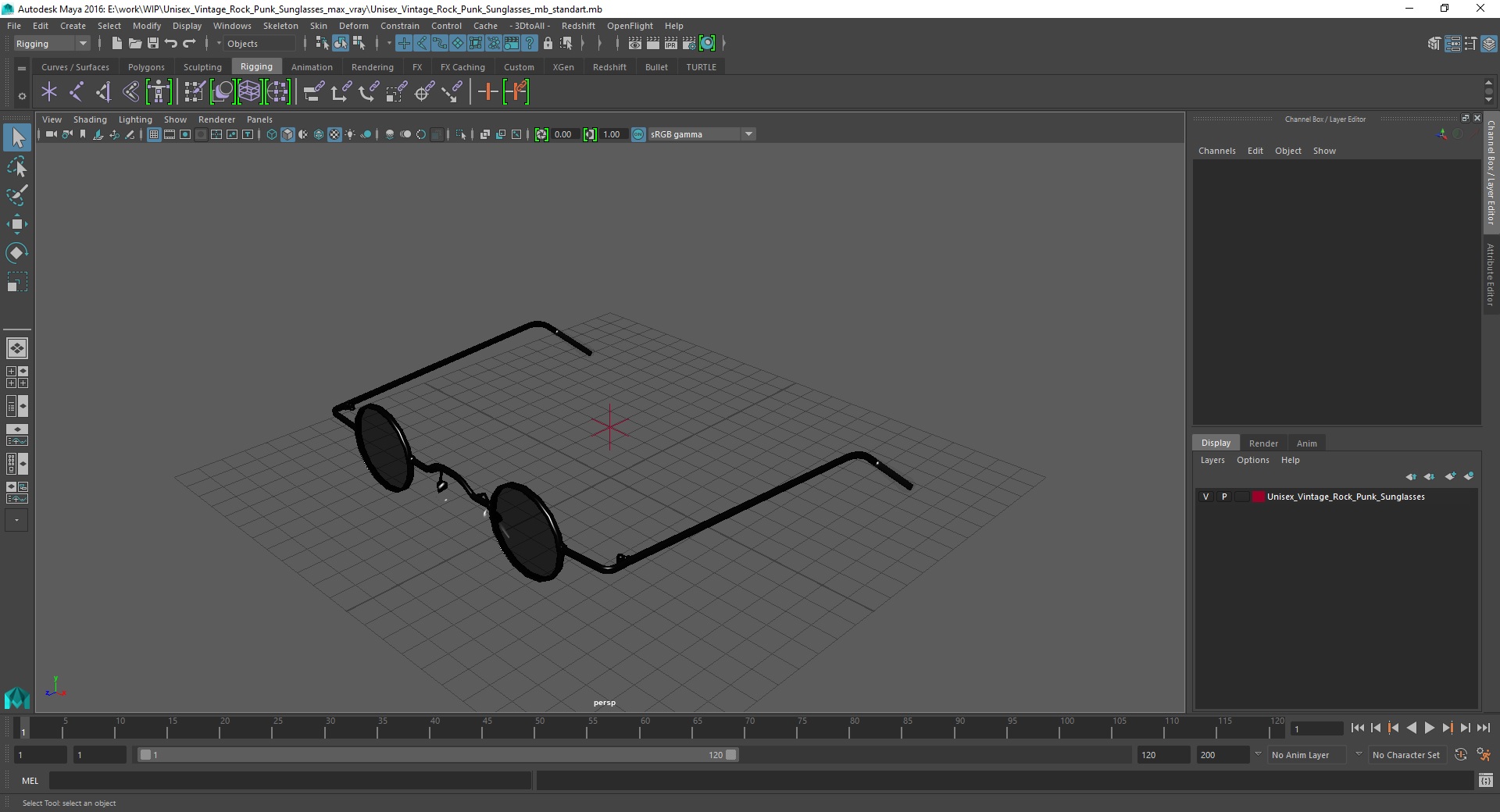
Task: Open the Rigging menu set dropdown
Action: (52, 44)
